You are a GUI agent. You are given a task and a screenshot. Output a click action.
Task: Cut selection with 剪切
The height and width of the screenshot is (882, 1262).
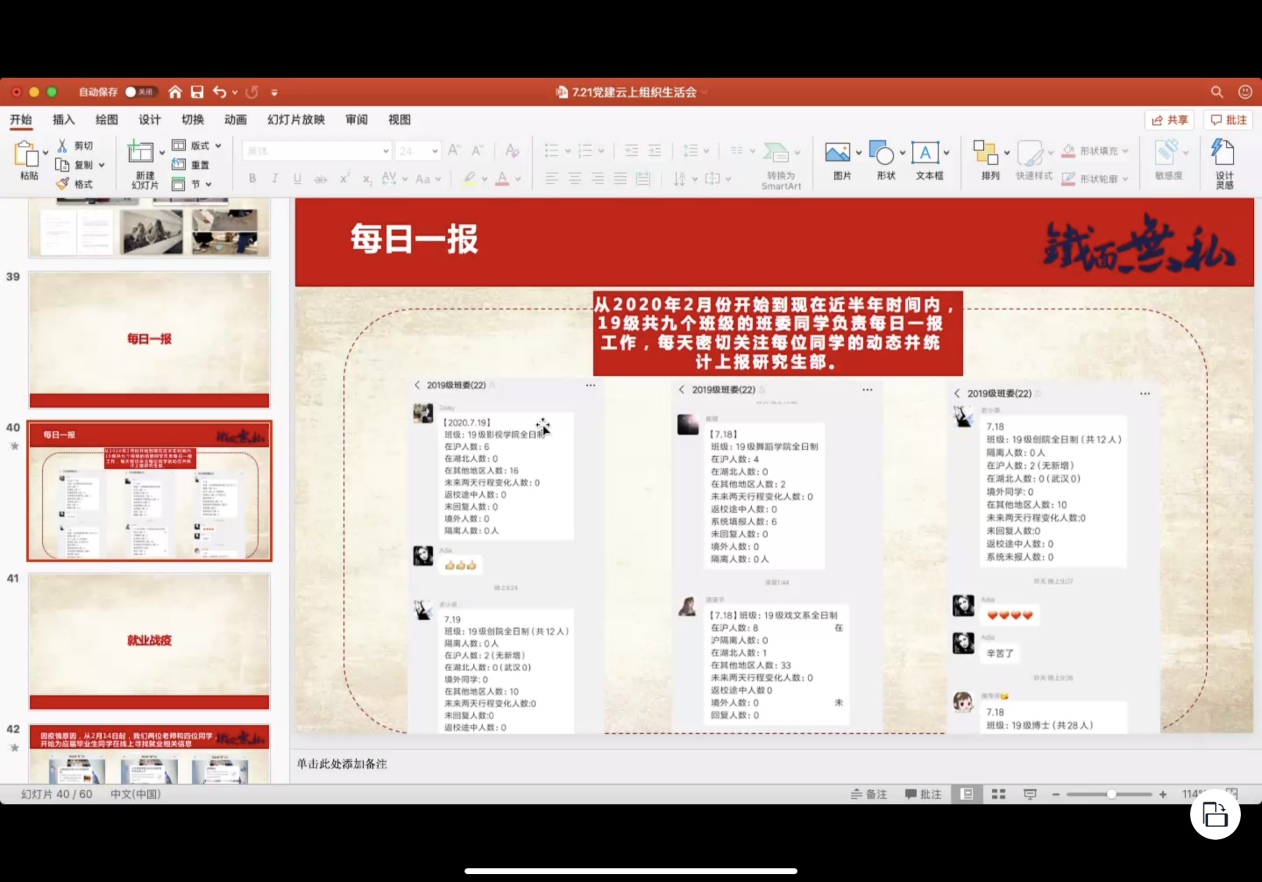click(x=75, y=146)
